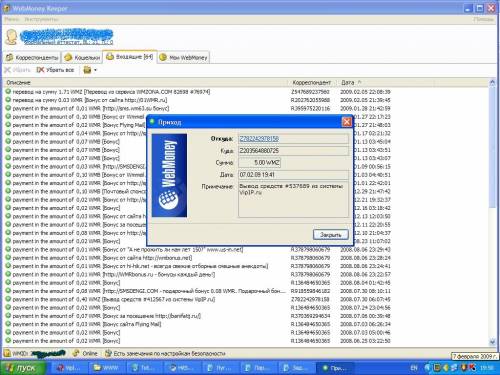The width and height of the screenshot is (500, 375).
Task: Click the Сумма field showing 5.00 WMZ
Action: pyautogui.click(x=260, y=163)
